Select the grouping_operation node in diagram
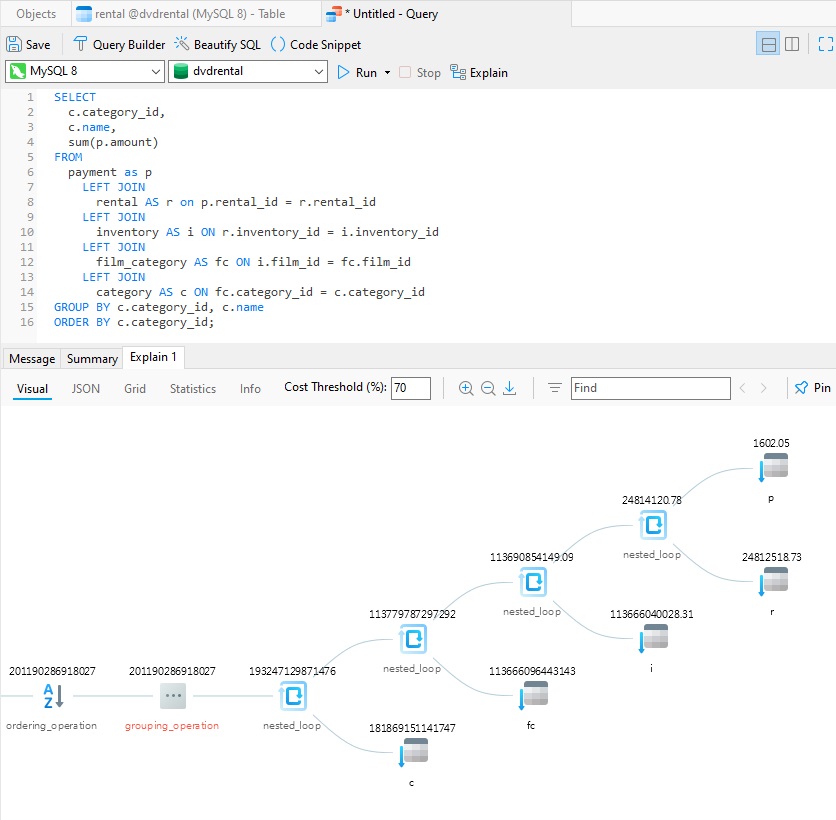 point(173,696)
